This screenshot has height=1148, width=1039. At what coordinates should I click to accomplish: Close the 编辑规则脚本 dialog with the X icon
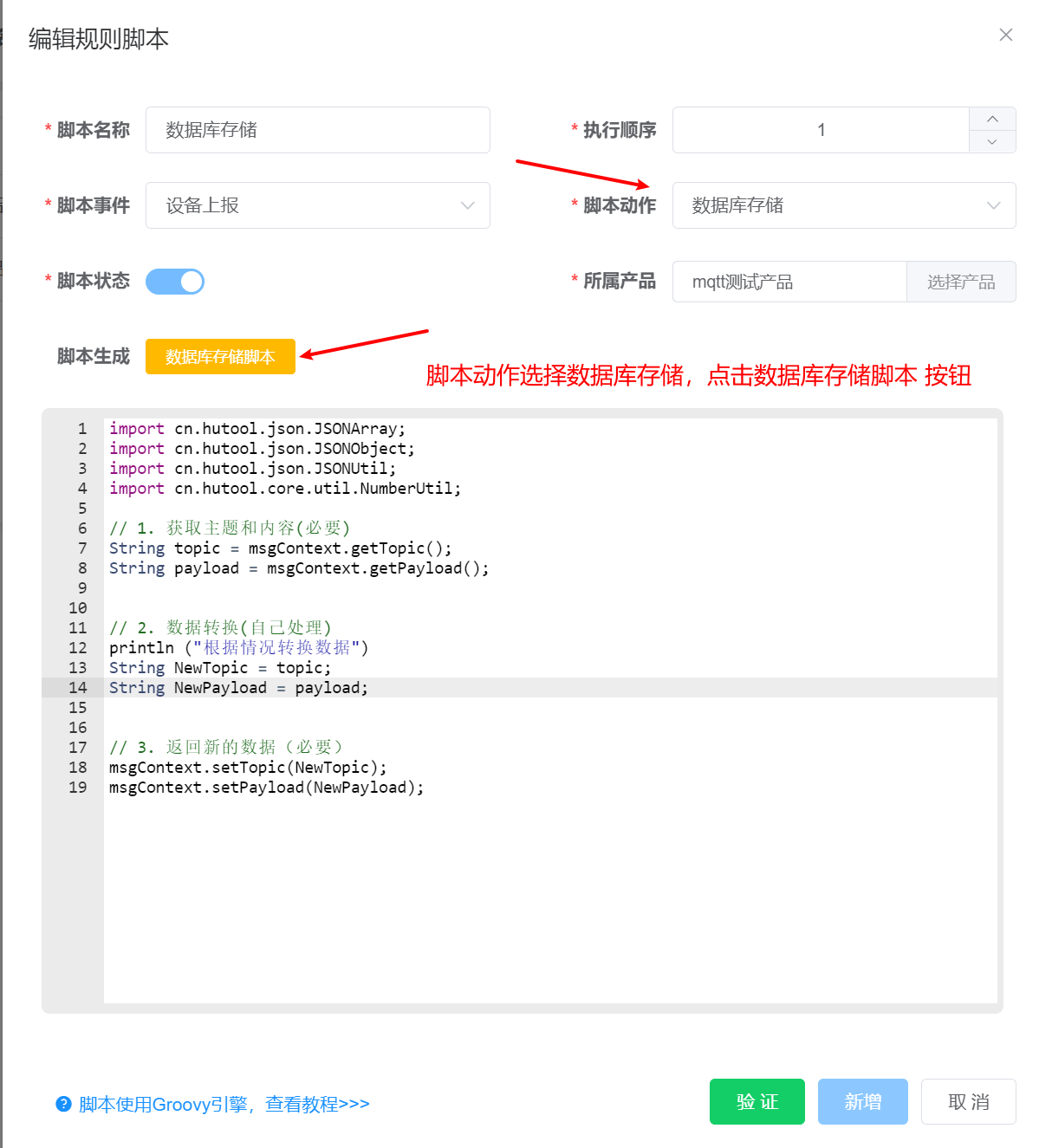coord(1005,35)
